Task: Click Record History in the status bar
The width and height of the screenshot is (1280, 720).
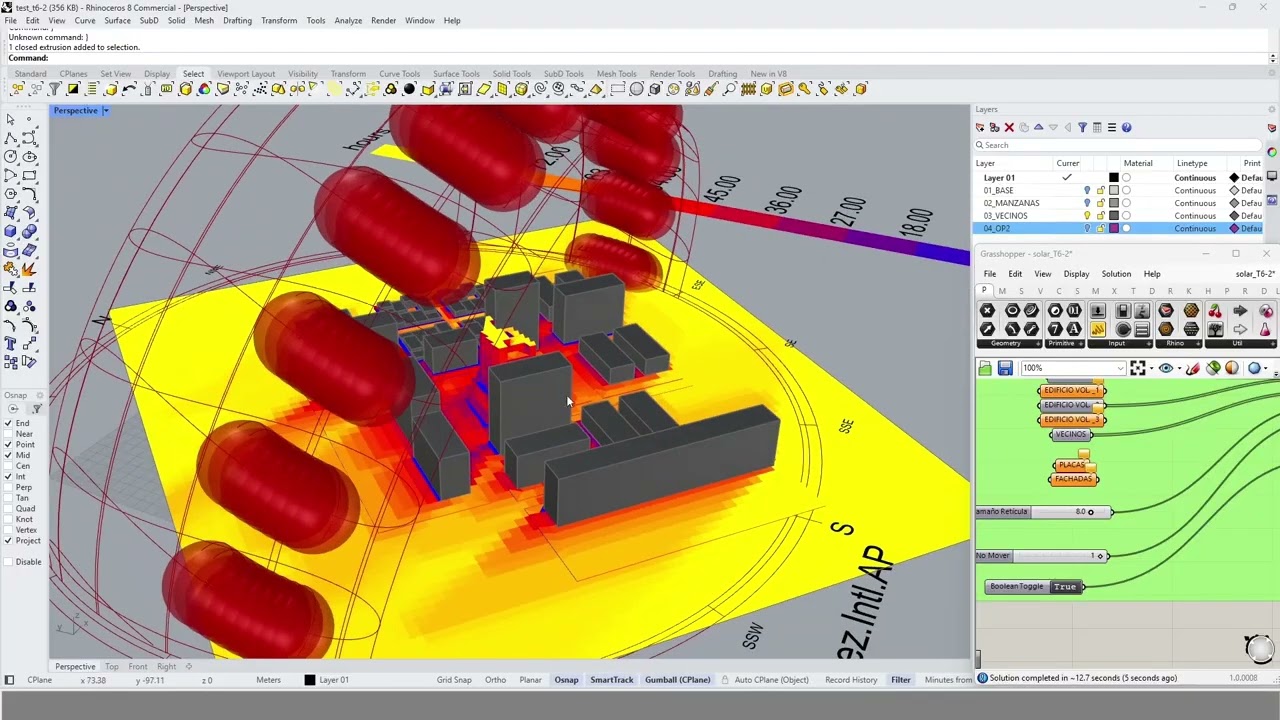Action: pyautogui.click(x=851, y=680)
